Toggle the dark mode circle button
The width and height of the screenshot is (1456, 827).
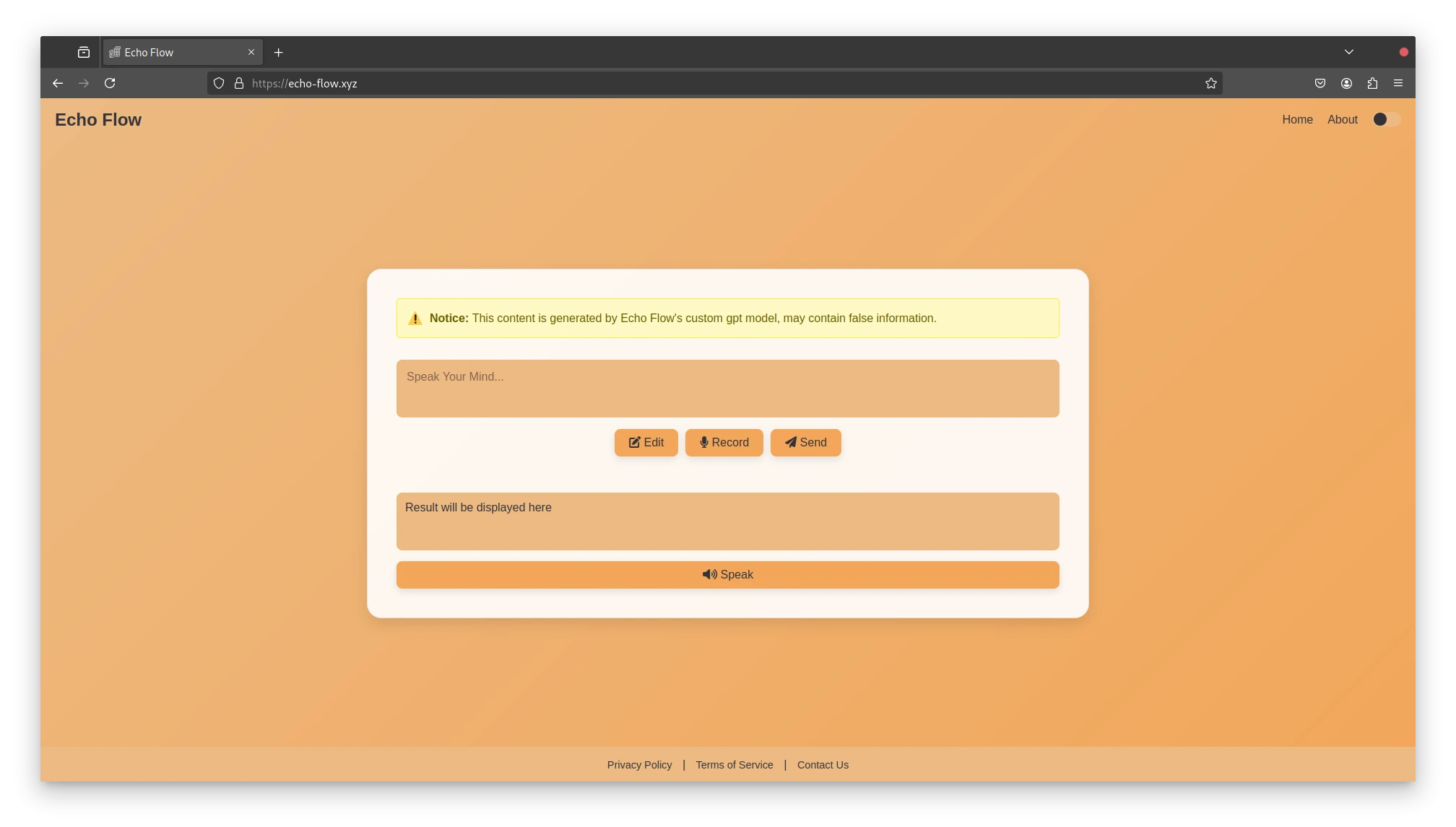(x=1381, y=119)
